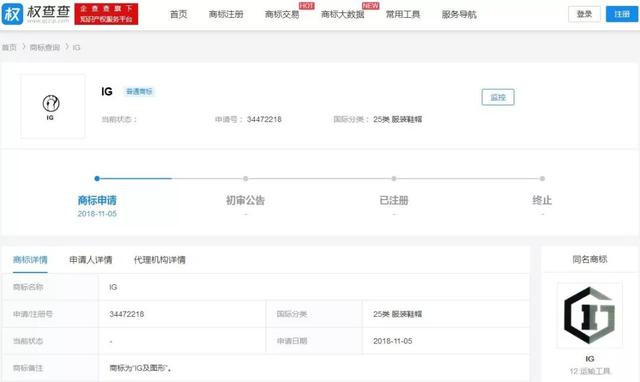Switch to 商标详情 tab
The height and width of the screenshot is (382, 640).
point(30,260)
